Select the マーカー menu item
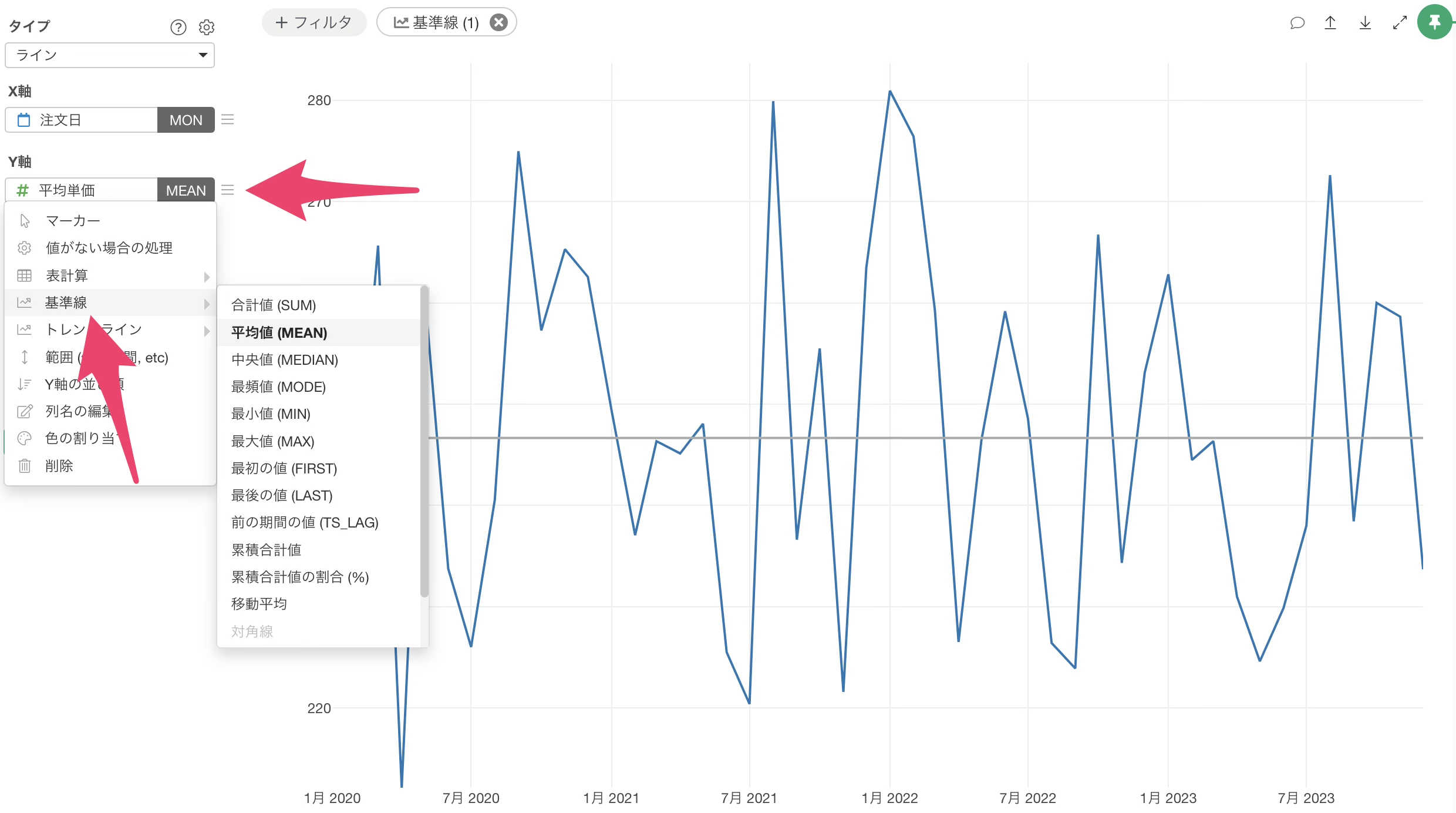Image resolution: width=1456 pixels, height=813 pixels. click(73, 221)
